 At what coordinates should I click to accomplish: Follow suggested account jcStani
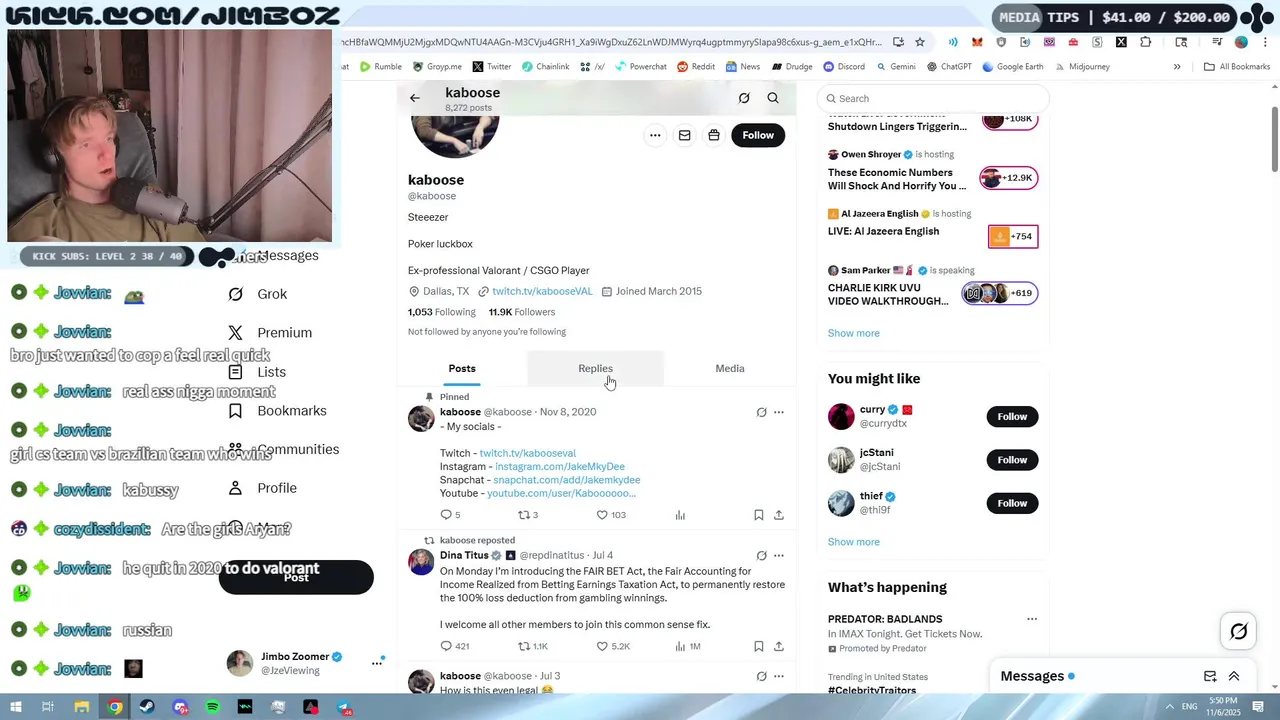1012,460
